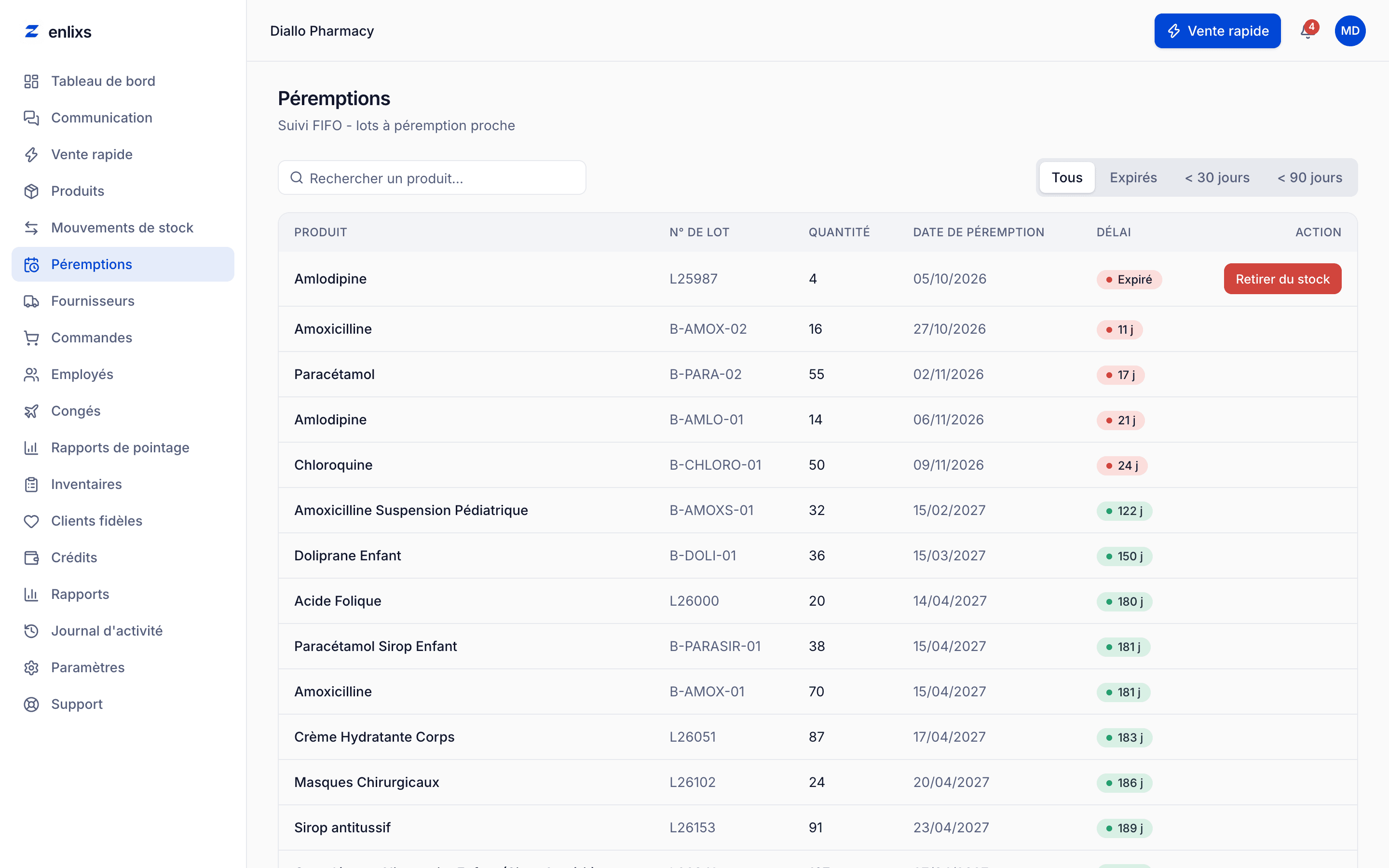Click the Vente rapide lightning icon in sidebar
Image resolution: width=1389 pixels, height=868 pixels.
pyautogui.click(x=31, y=154)
